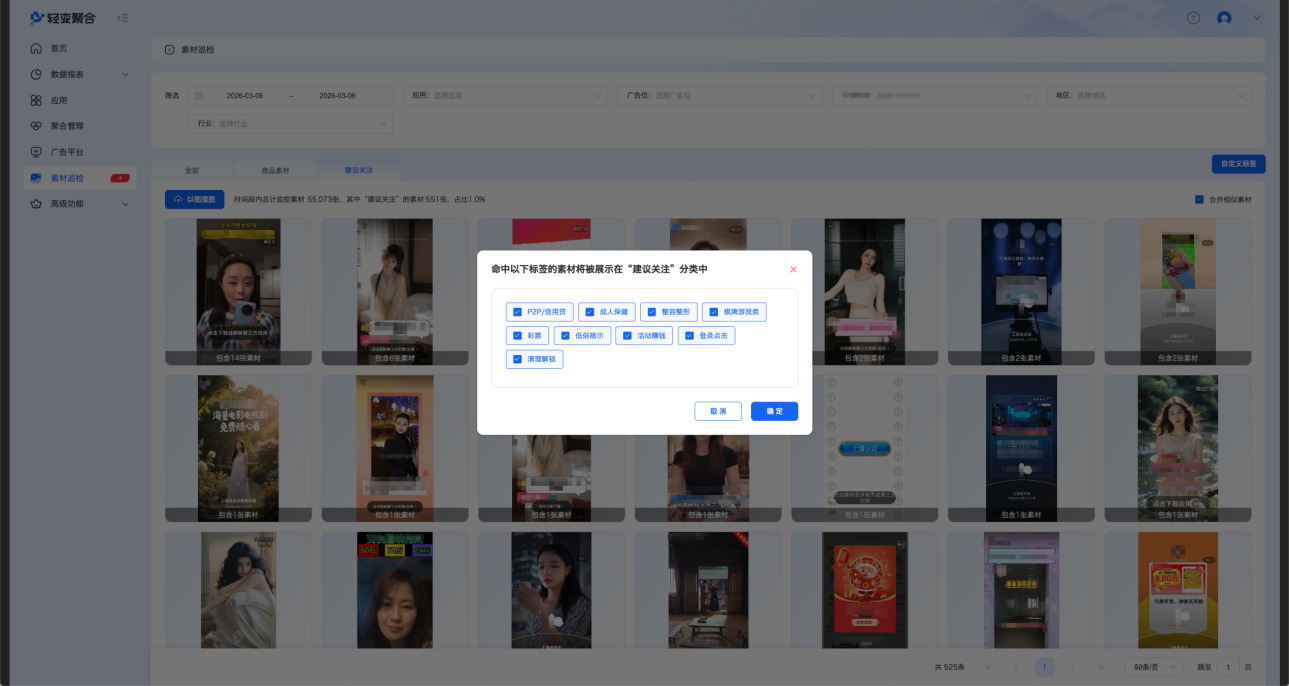This screenshot has width=1289, height=686.
Task: Click the back arrow next to 素材巡检 title
Action: [169, 50]
